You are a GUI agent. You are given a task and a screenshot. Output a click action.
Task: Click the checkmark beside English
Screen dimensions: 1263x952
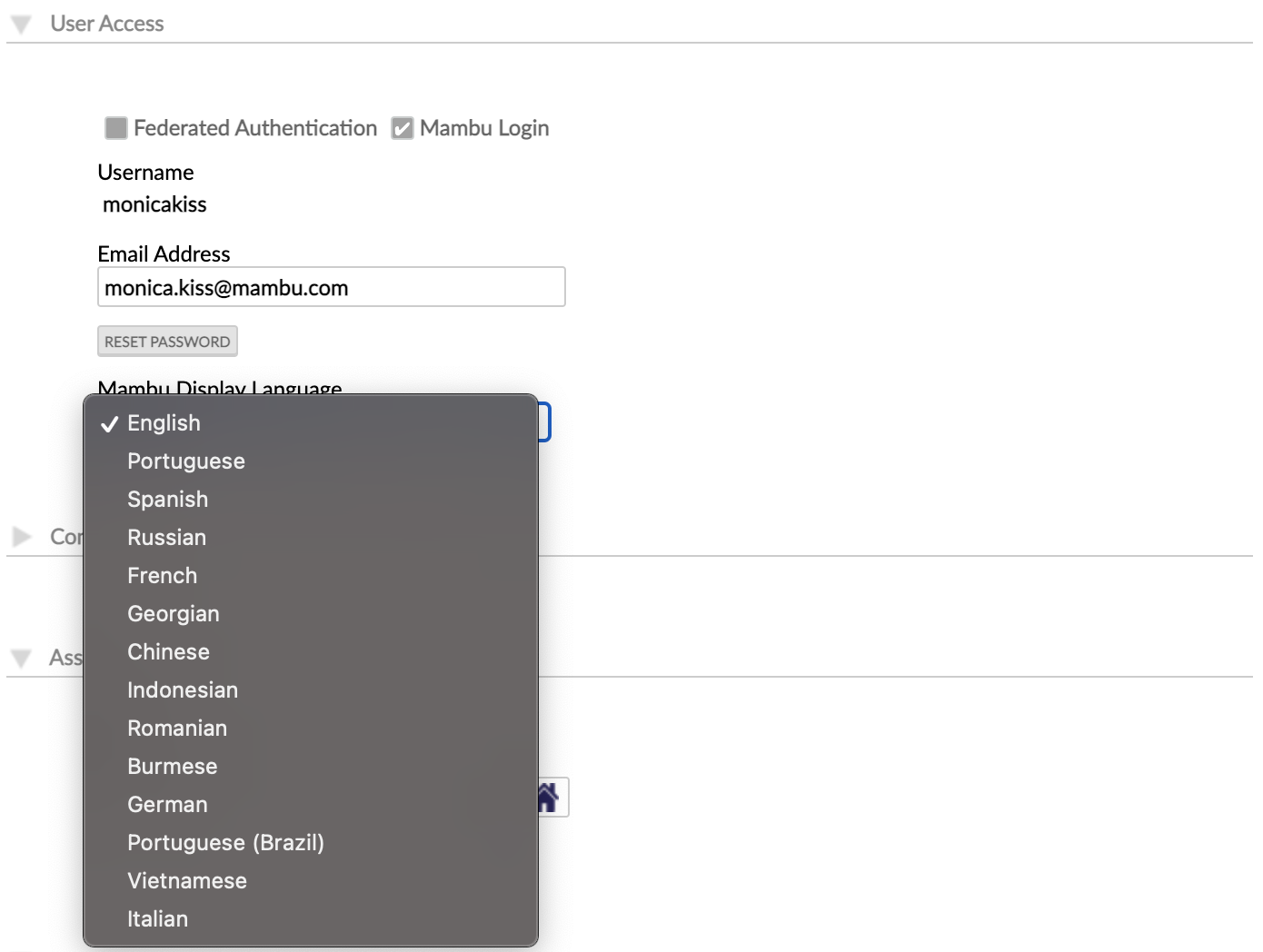coord(110,422)
